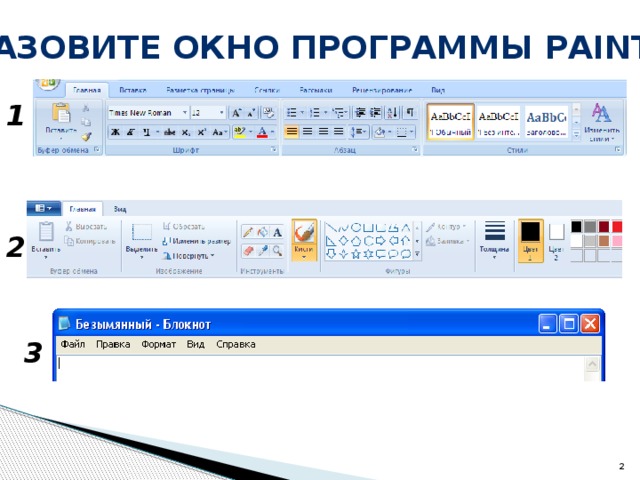
Task: Click the yellow text highlight icon
Action: 240,132
